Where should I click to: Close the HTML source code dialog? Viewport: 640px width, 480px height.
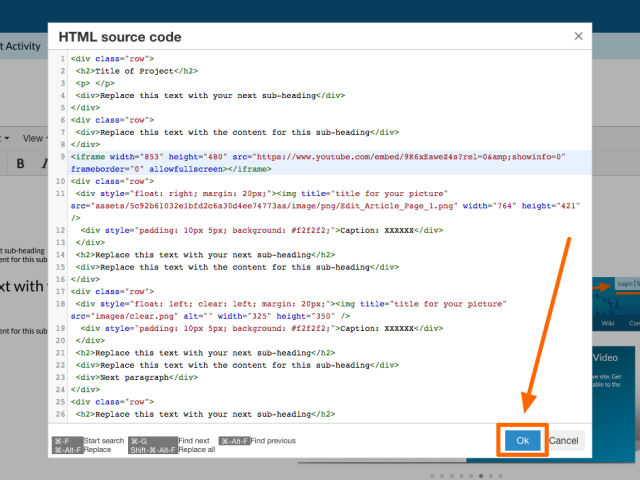tap(578, 36)
